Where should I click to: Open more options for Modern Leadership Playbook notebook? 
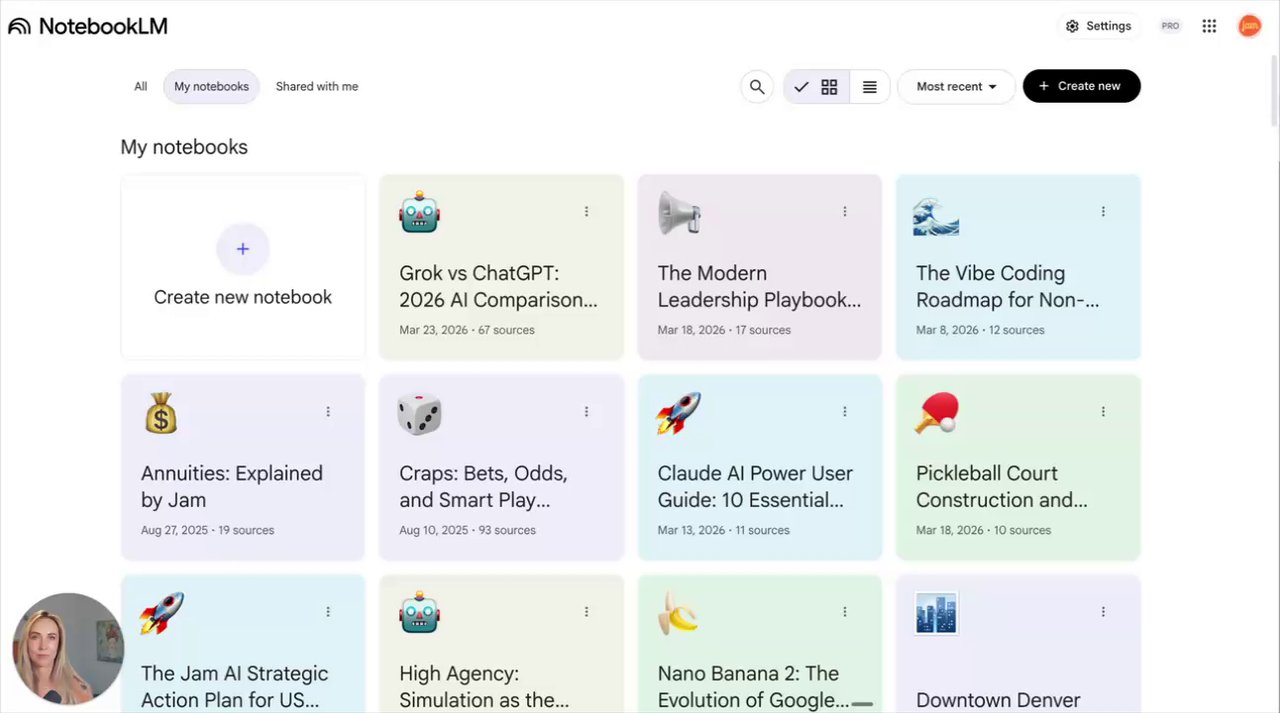(845, 212)
